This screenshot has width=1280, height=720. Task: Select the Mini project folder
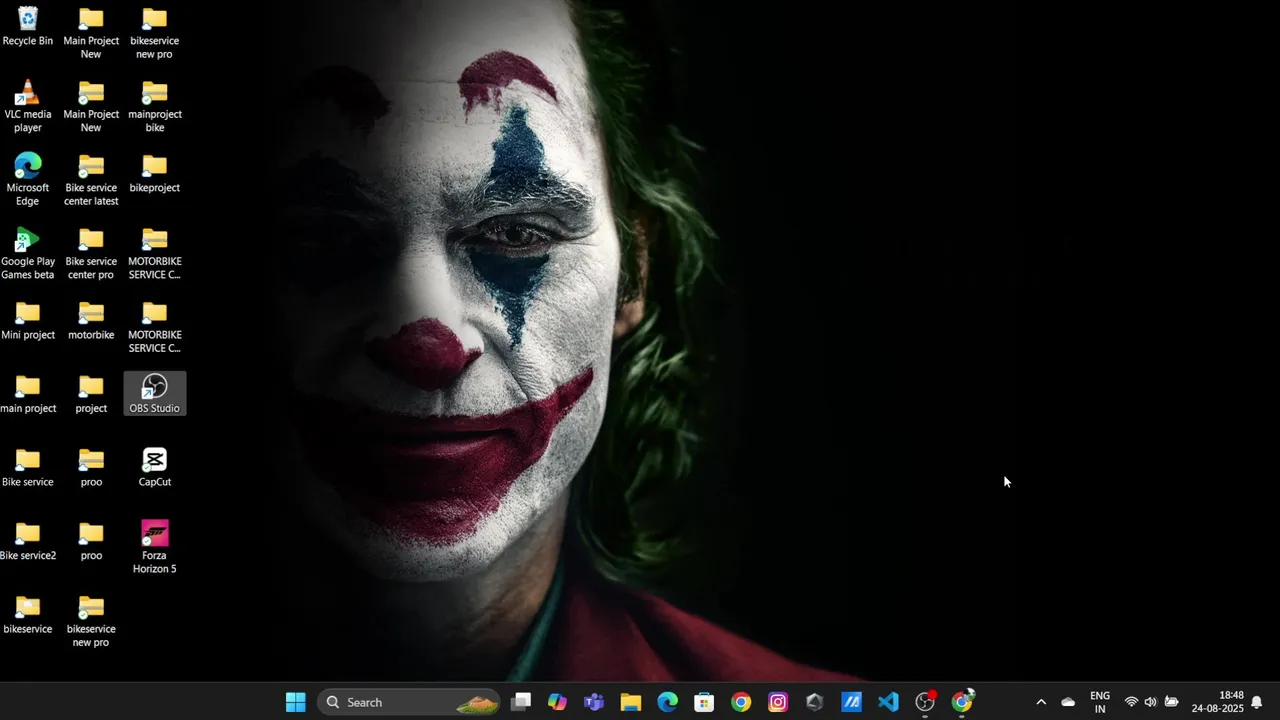[28, 320]
